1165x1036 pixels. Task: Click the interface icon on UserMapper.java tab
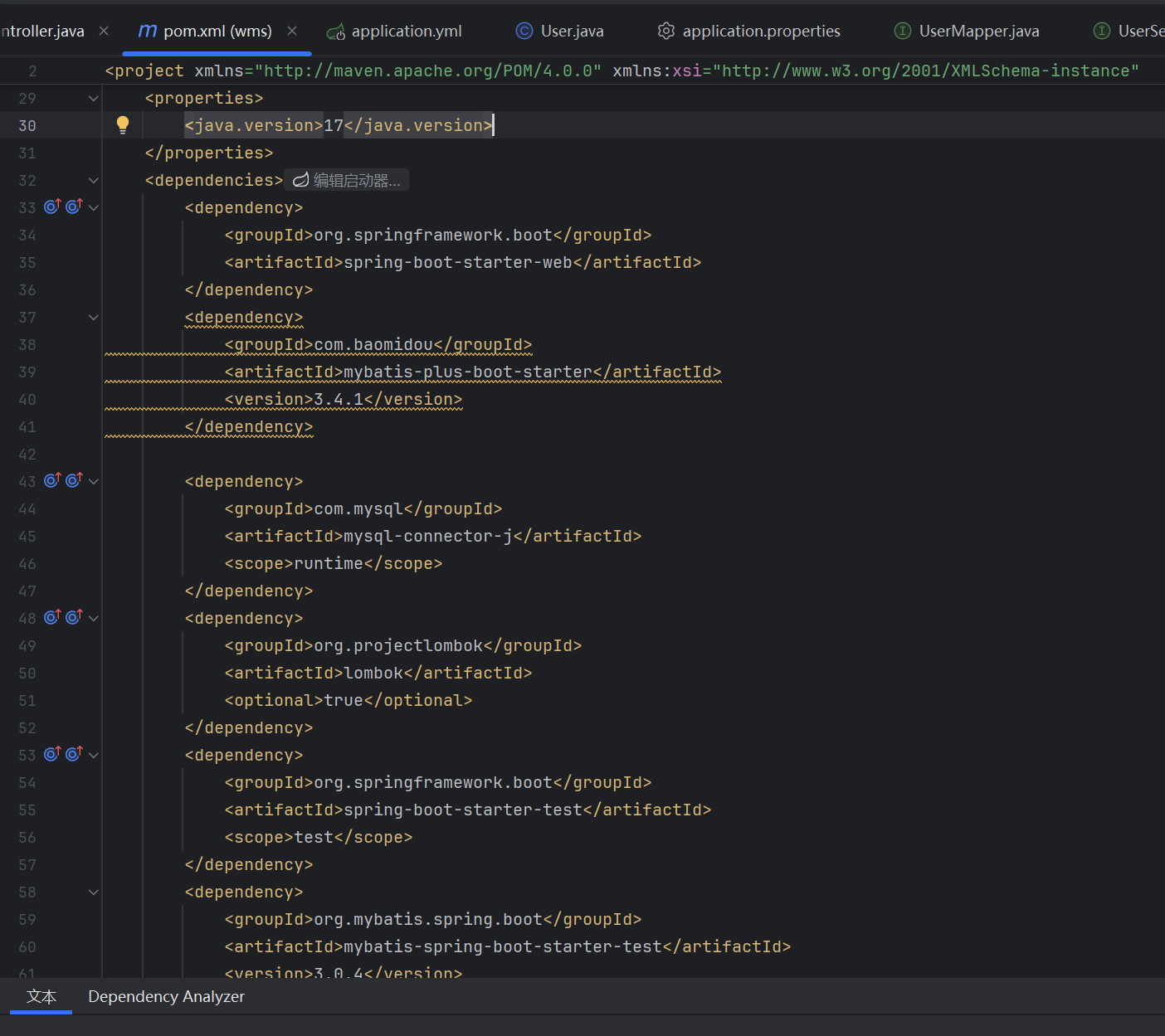coord(903,31)
